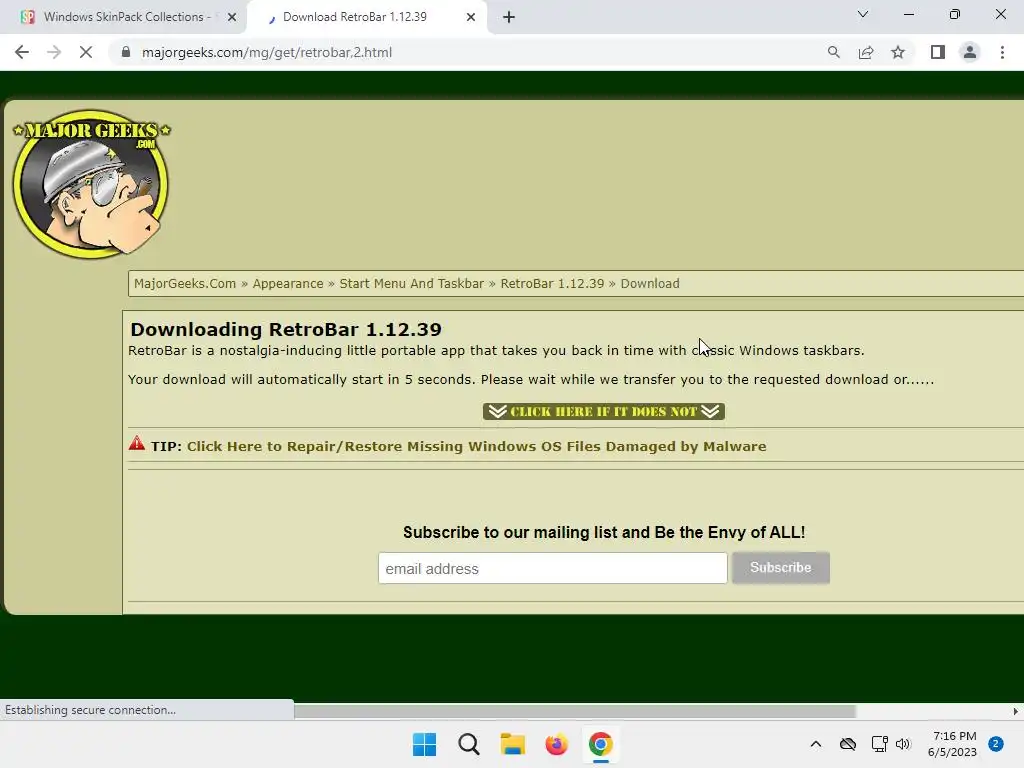Open Windows taskbar search
Viewport: 1024px width, 768px height.
click(x=469, y=744)
